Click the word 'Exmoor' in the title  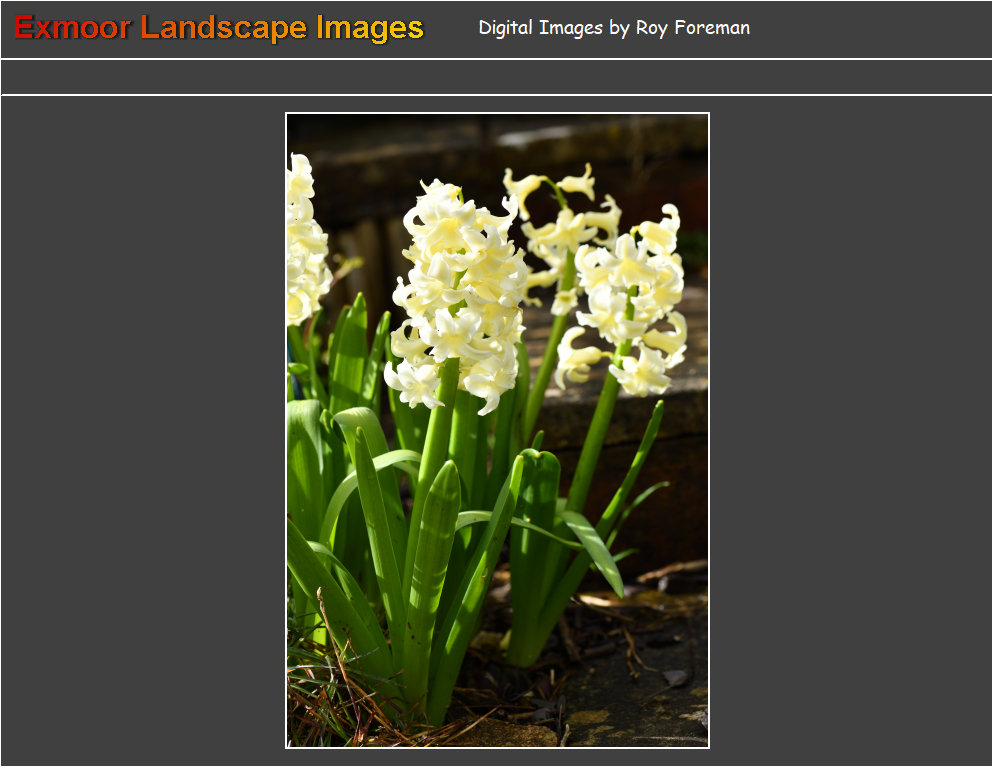click(x=72, y=28)
